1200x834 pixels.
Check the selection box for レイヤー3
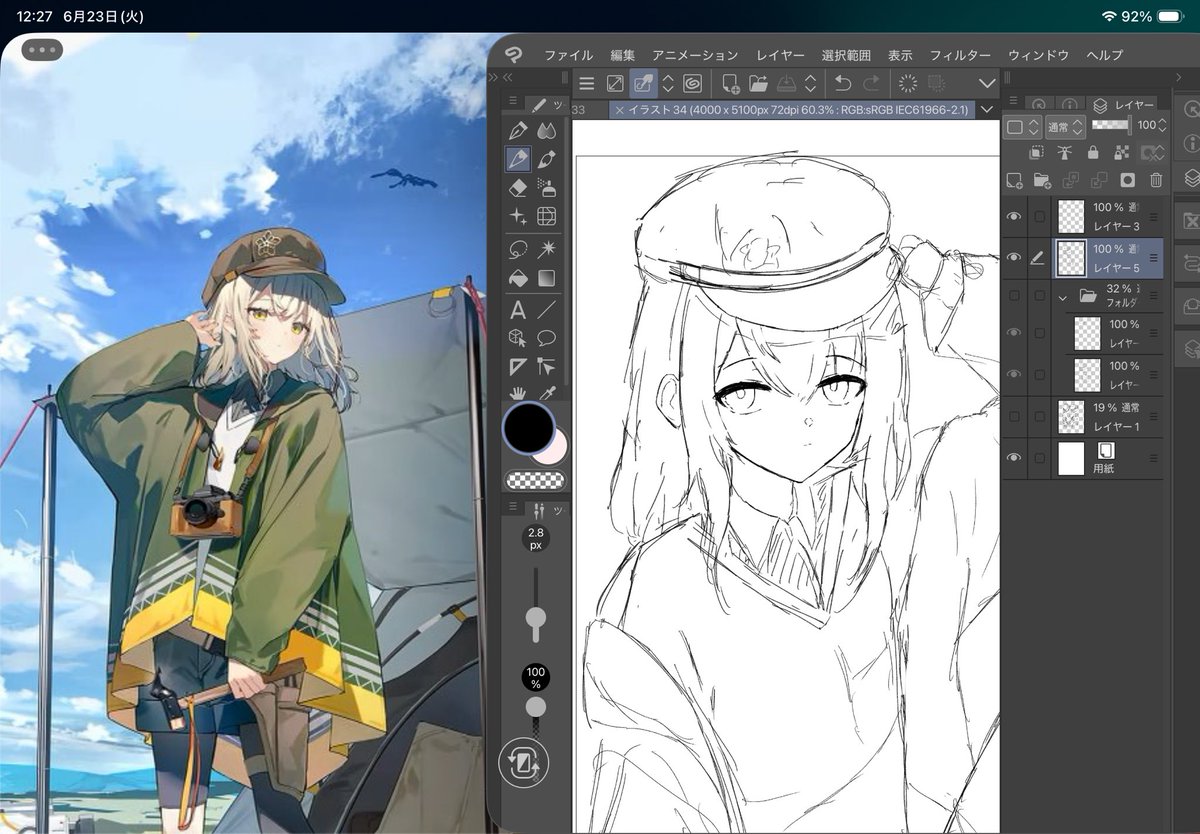click(x=1040, y=216)
